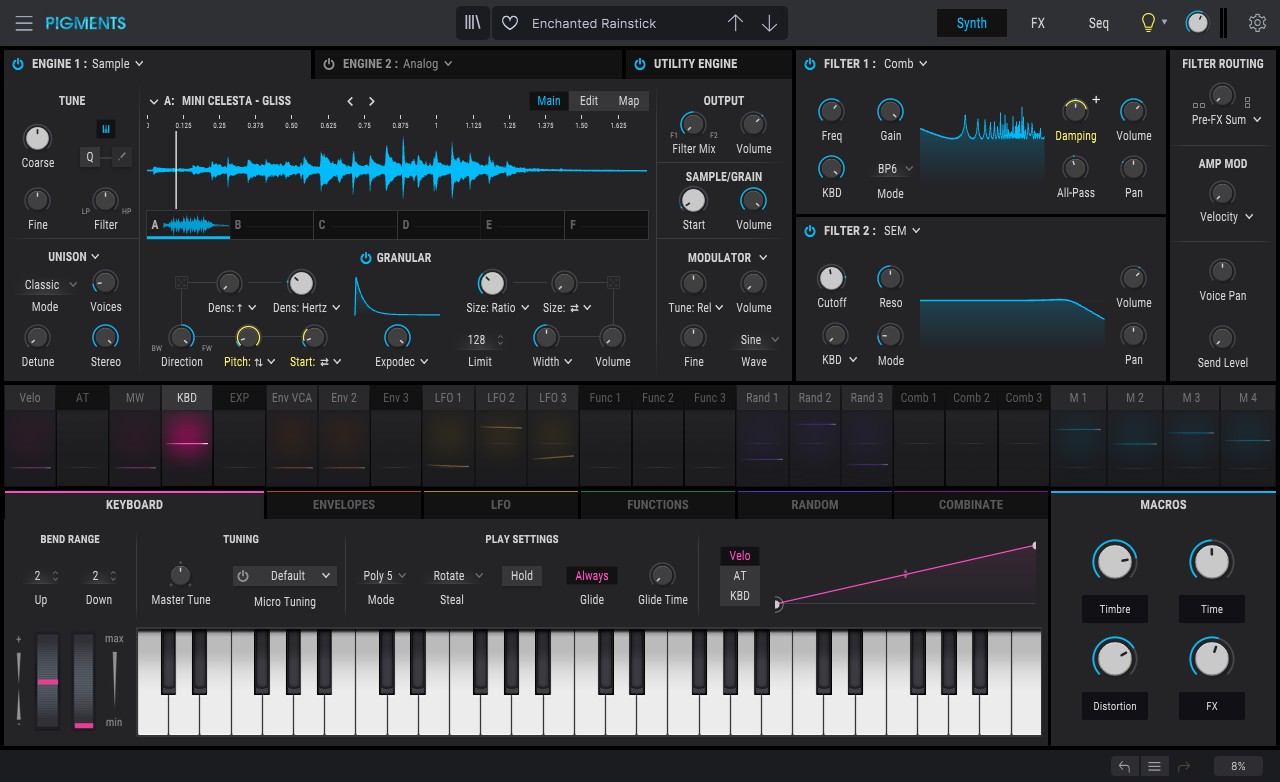1280x782 pixels.
Task: Open the BP6 filter mode dropdown
Action: (x=895, y=169)
